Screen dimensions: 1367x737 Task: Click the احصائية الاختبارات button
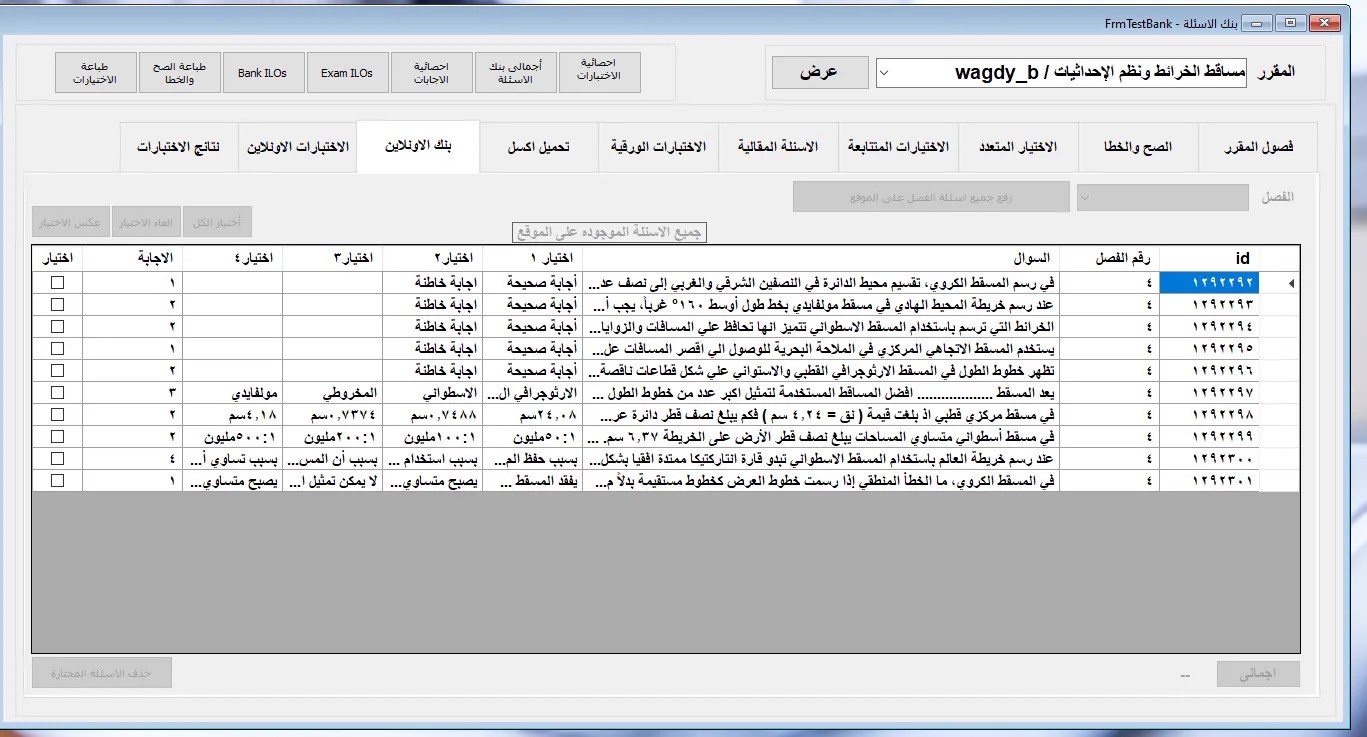click(x=599, y=72)
